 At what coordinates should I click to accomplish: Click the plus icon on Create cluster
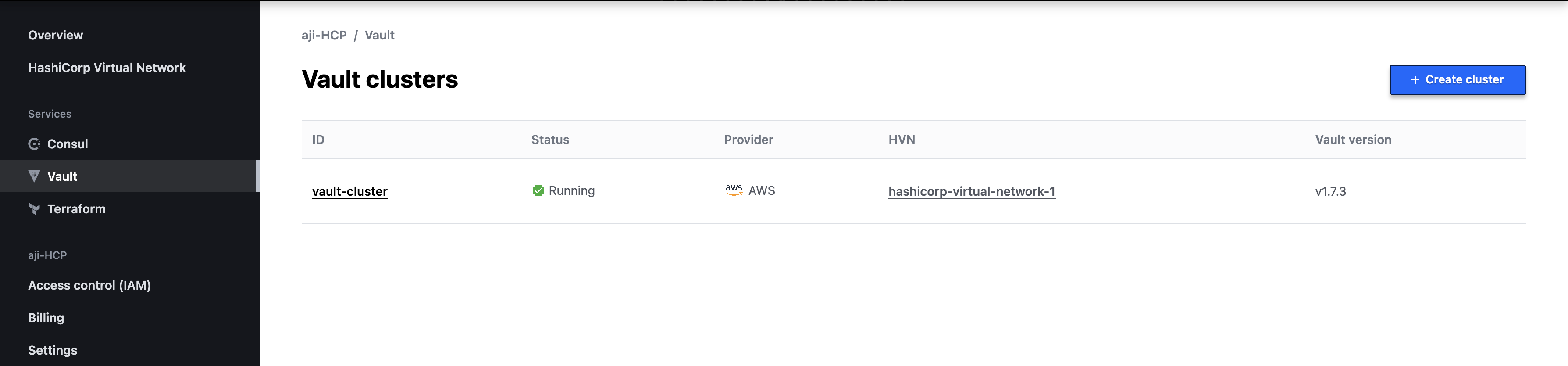pos(1415,80)
